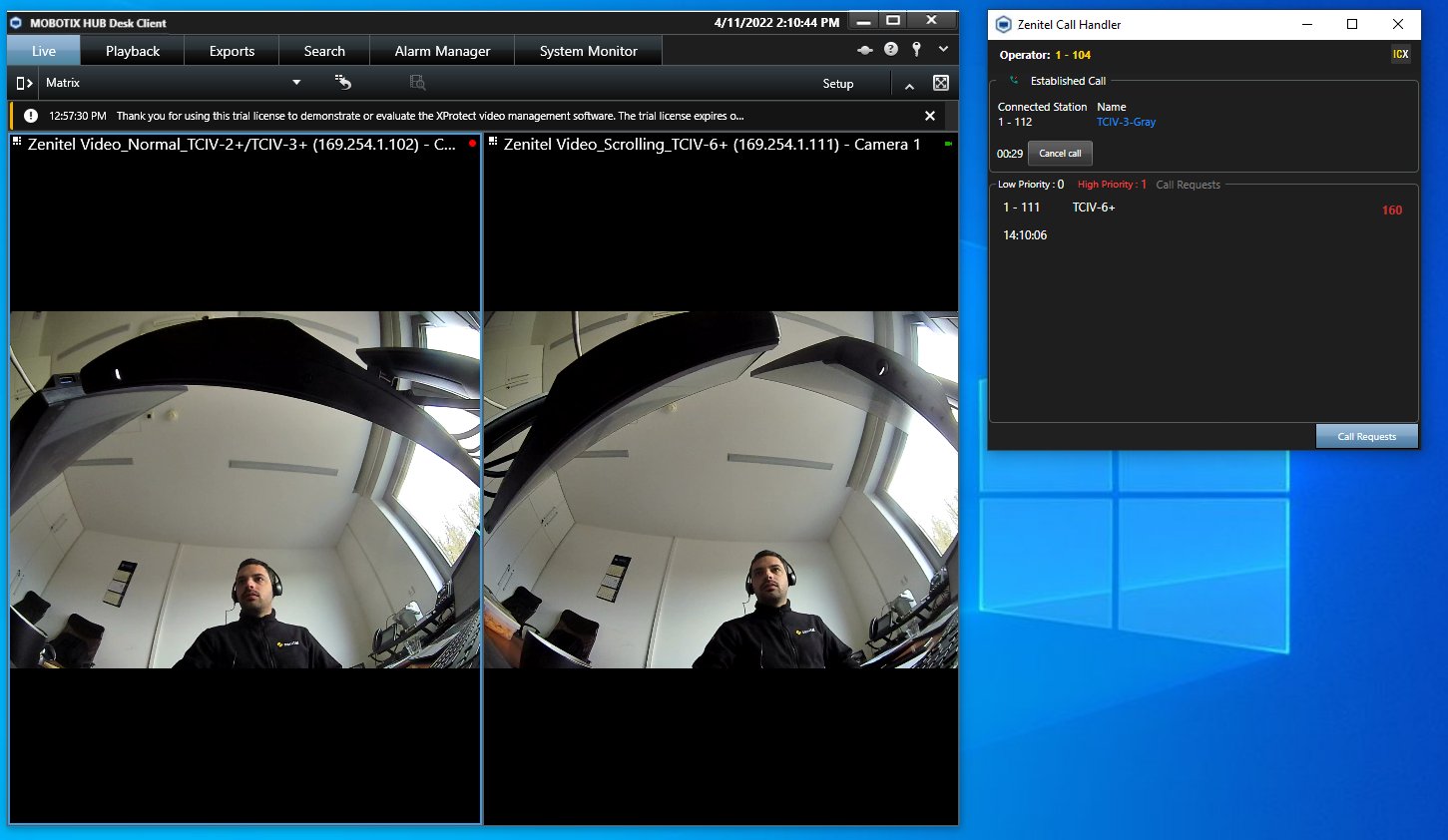Switch to the Playback tab
Viewport: 1448px width, 840px height.
pos(133,51)
